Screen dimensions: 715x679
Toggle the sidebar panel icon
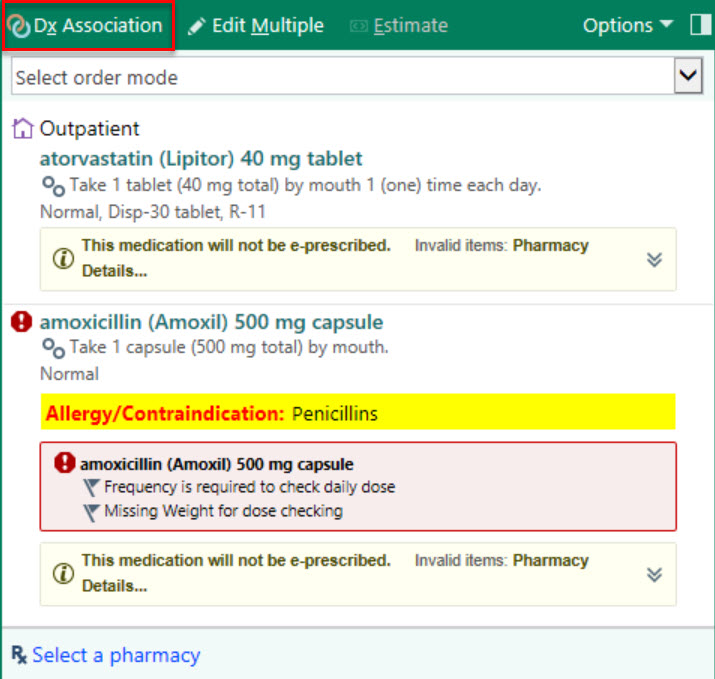700,25
